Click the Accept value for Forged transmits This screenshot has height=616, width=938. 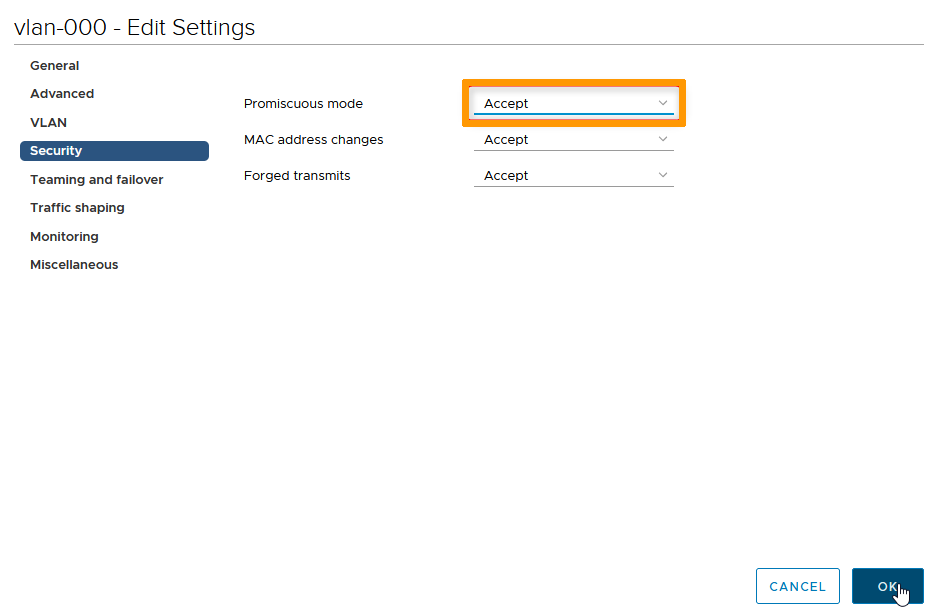[x=507, y=176]
